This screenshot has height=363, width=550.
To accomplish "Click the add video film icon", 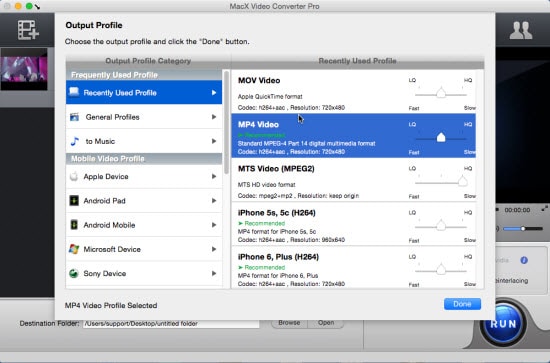I will click(28, 30).
